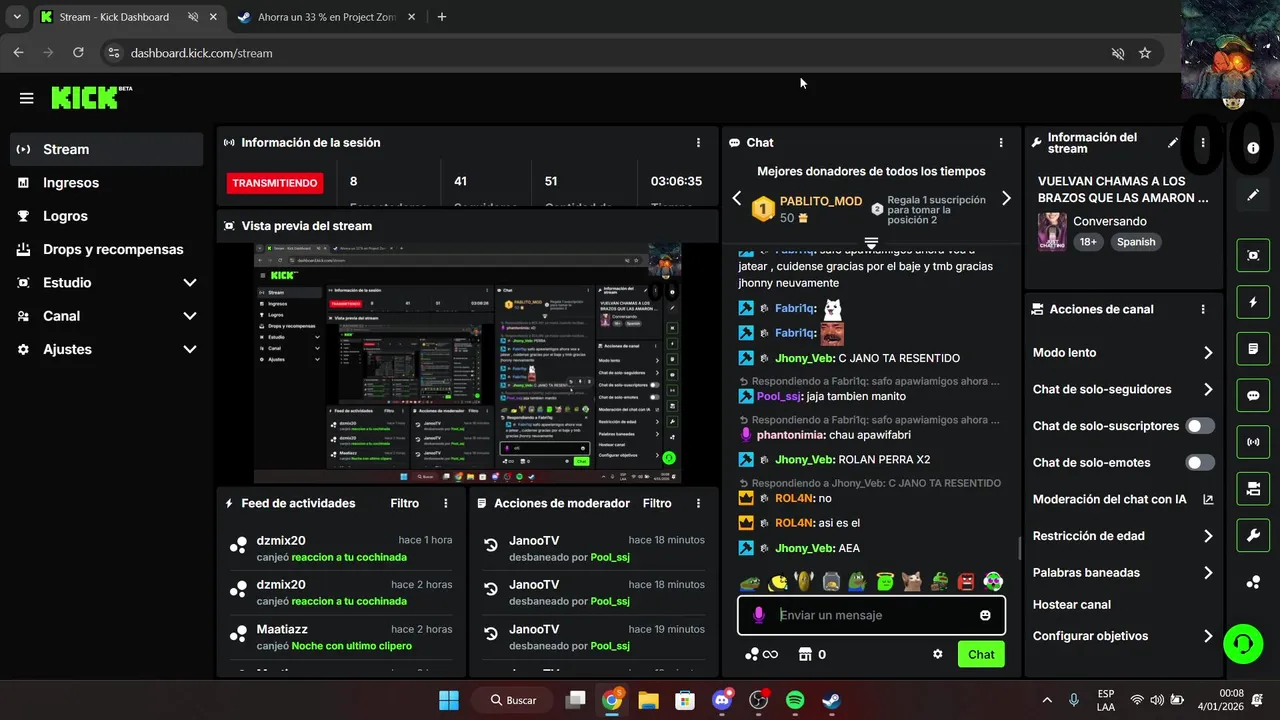Click Hostear canal

pos(1072,604)
